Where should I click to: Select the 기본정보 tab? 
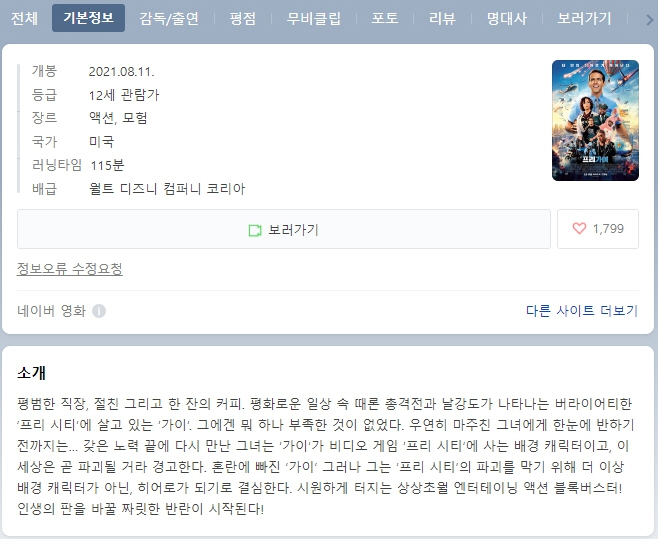point(89,18)
